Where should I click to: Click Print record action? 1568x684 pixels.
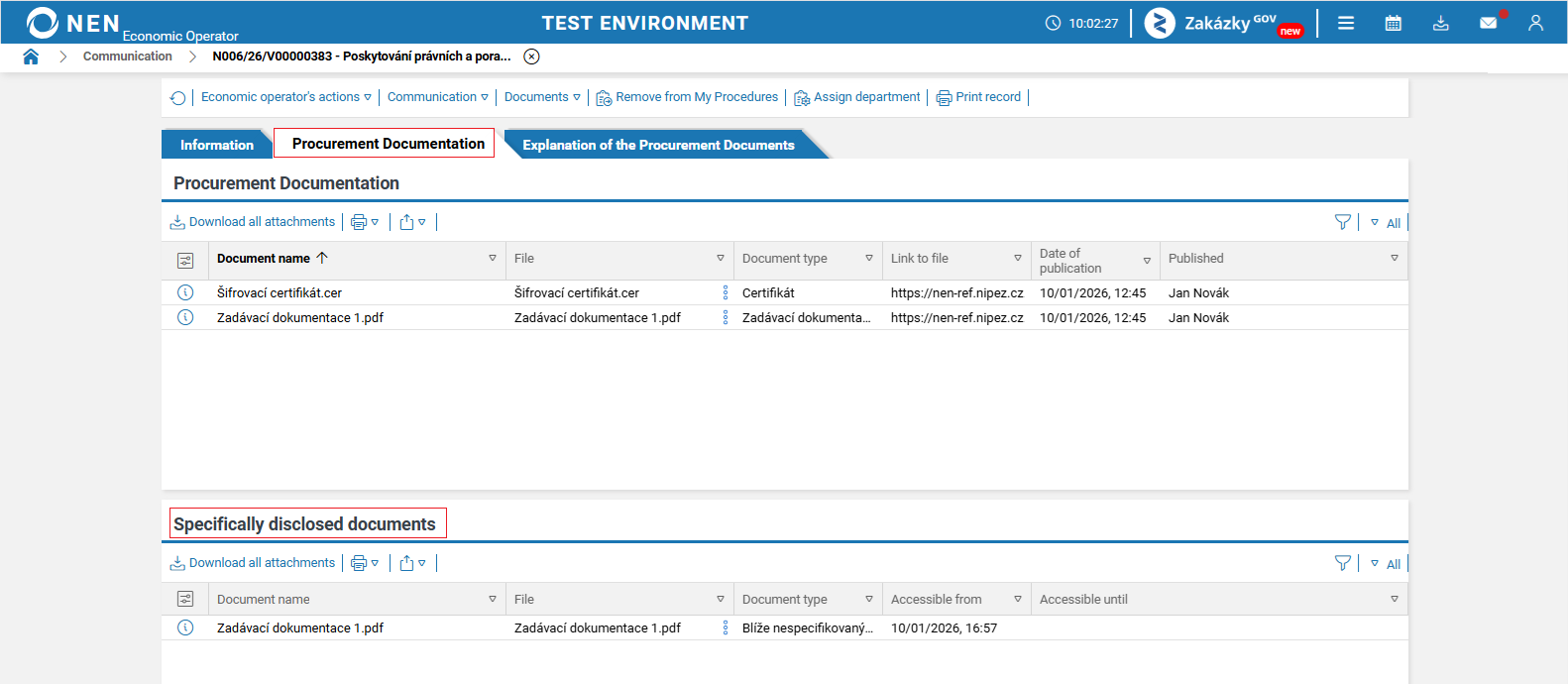(x=978, y=97)
